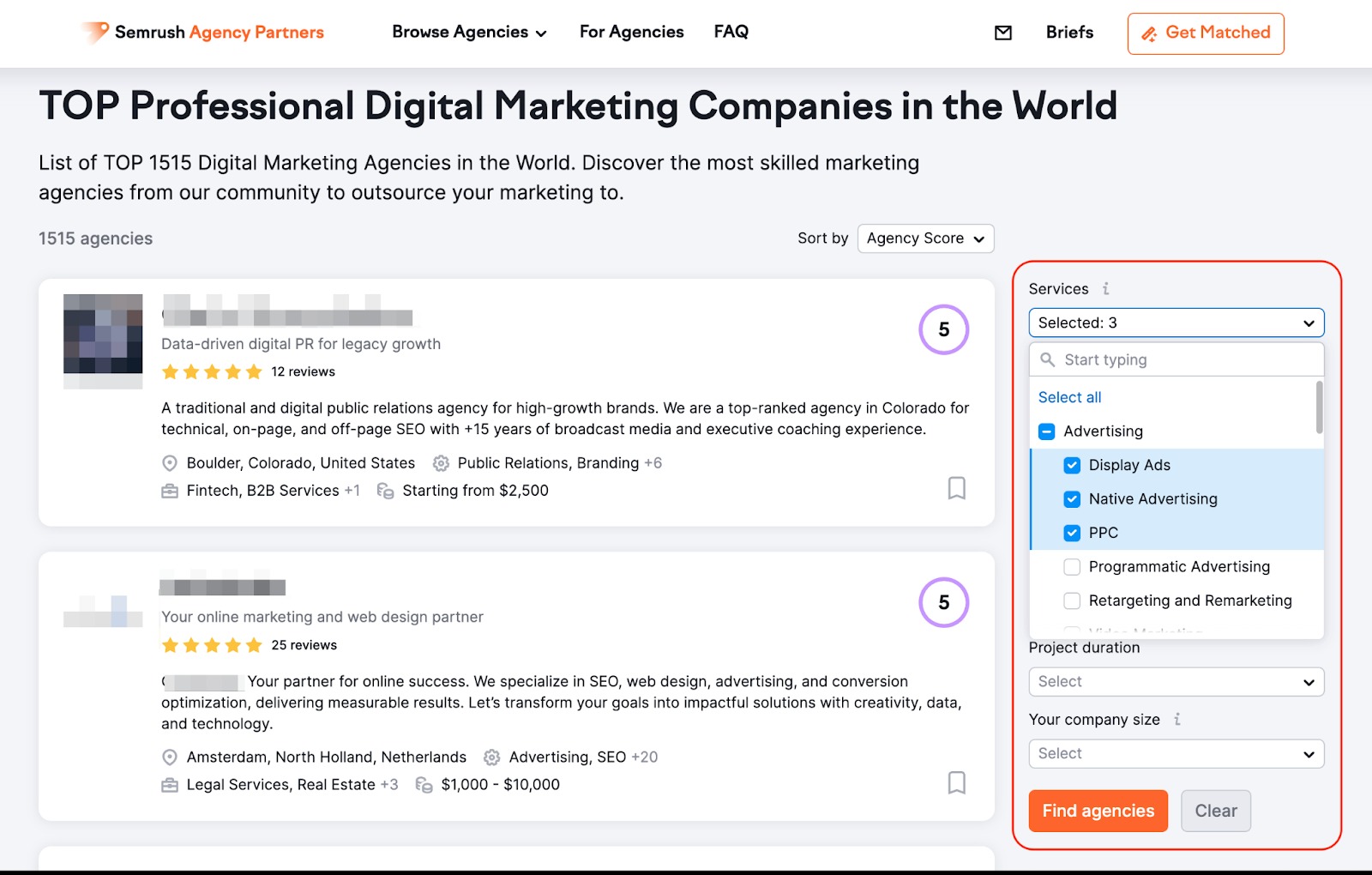Enable the Programmatic Advertising checkbox
The width and height of the screenshot is (1372, 875).
(x=1072, y=567)
